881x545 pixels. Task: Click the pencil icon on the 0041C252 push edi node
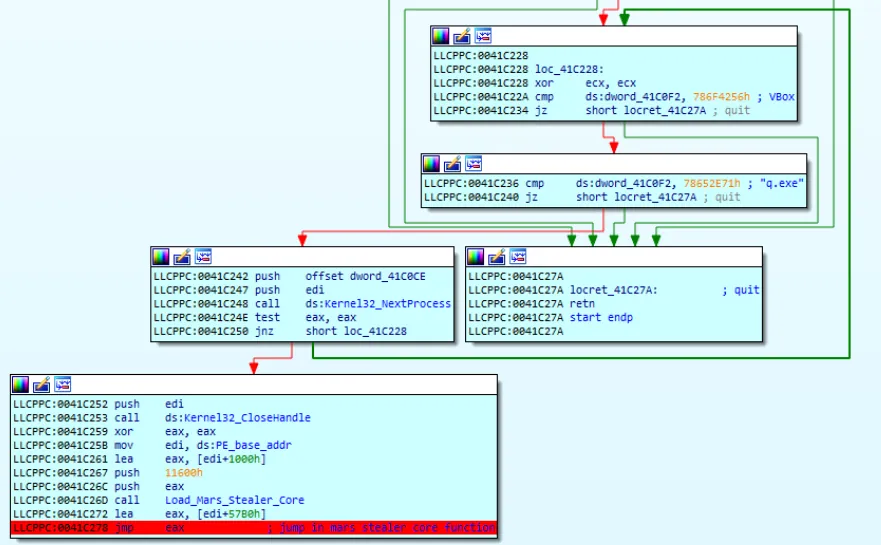[42, 385]
